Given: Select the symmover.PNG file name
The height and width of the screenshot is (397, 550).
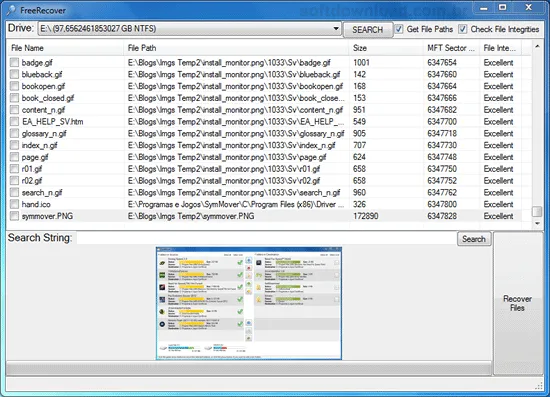Looking at the screenshot, I should (47, 216).
